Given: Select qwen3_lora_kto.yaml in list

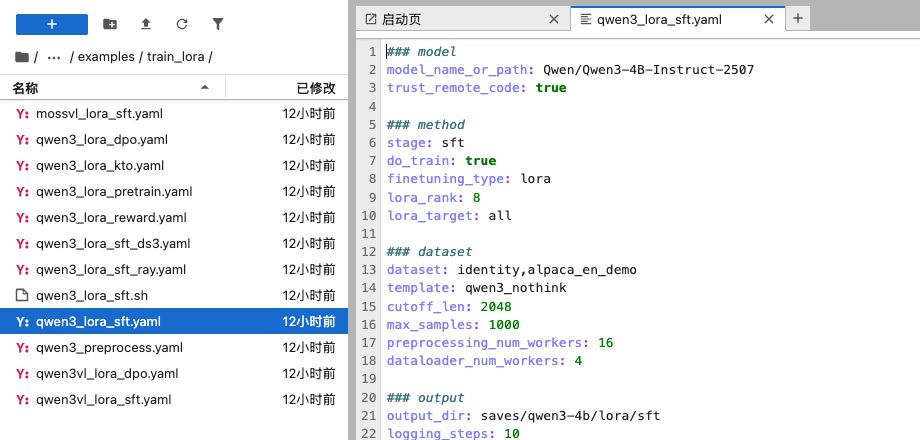Looking at the screenshot, I should (174, 165).
